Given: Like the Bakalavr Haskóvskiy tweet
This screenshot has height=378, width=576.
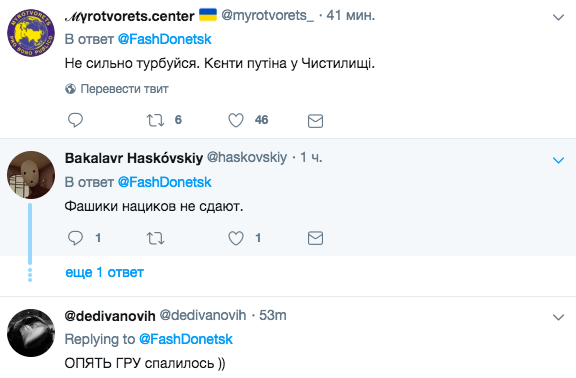Looking at the screenshot, I should point(236,238).
